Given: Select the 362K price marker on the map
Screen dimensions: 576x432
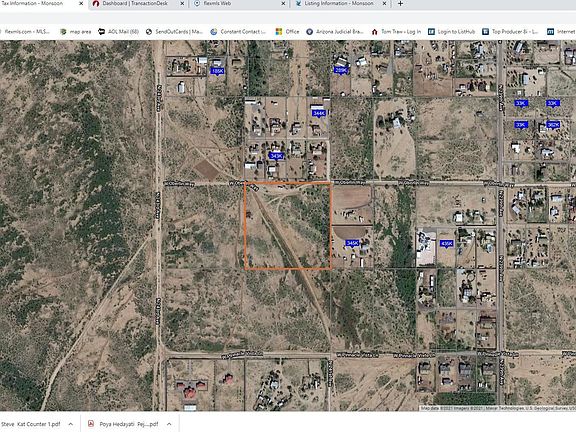Looking at the screenshot, I should [x=553, y=125].
